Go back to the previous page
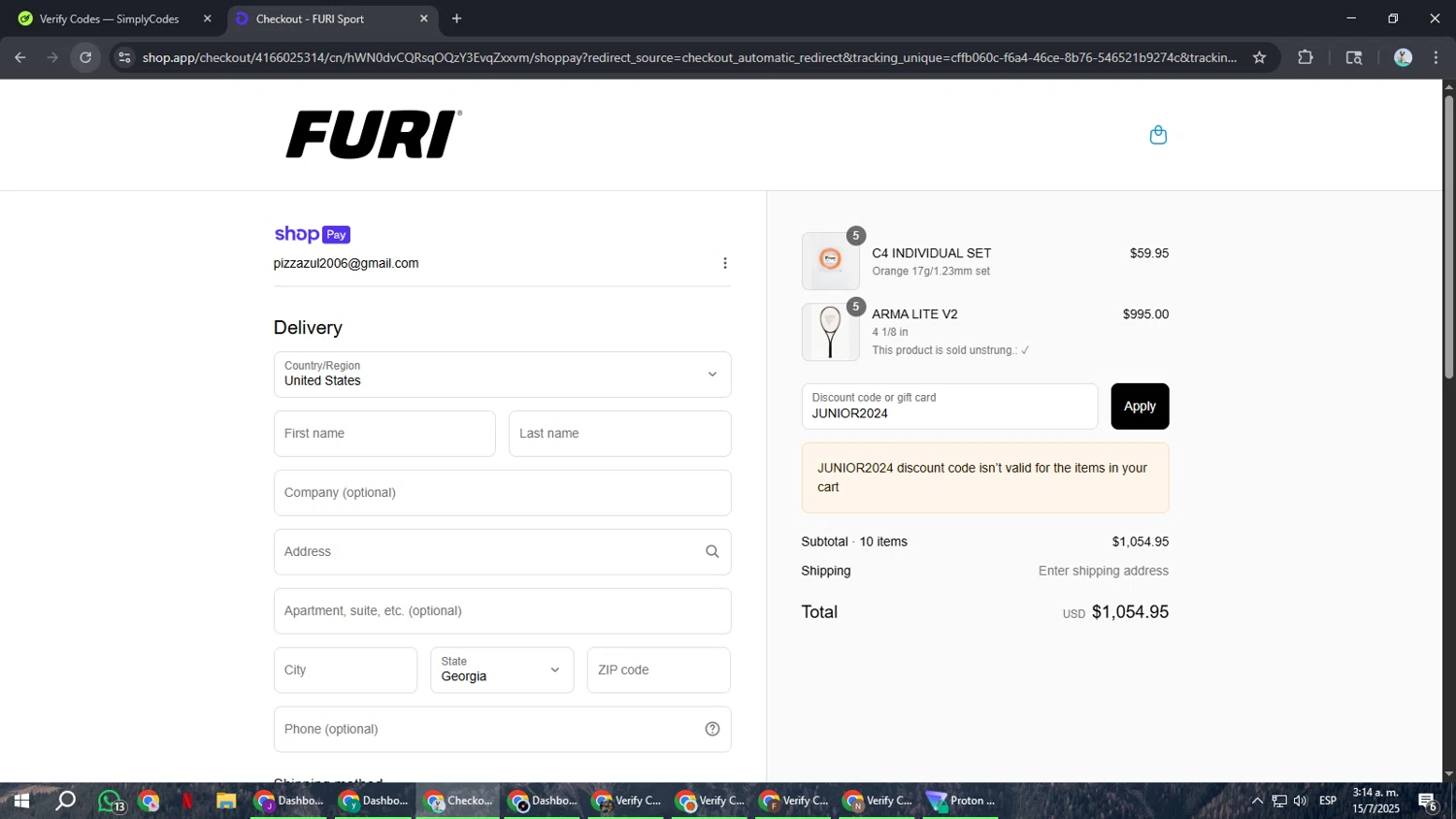This screenshot has width=1456, height=819. (20, 57)
